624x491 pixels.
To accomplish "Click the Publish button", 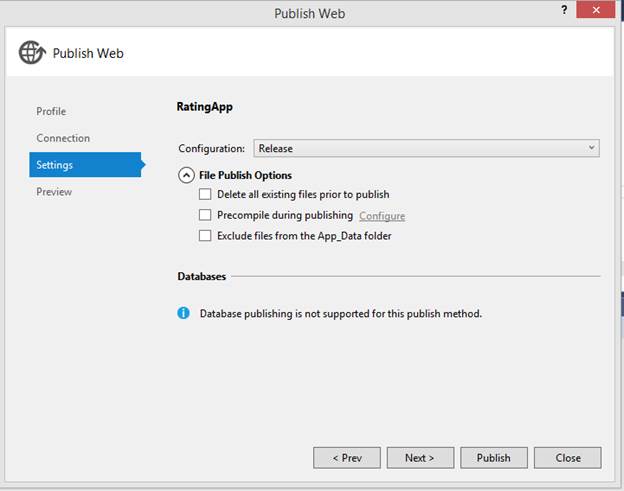I will (493, 458).
